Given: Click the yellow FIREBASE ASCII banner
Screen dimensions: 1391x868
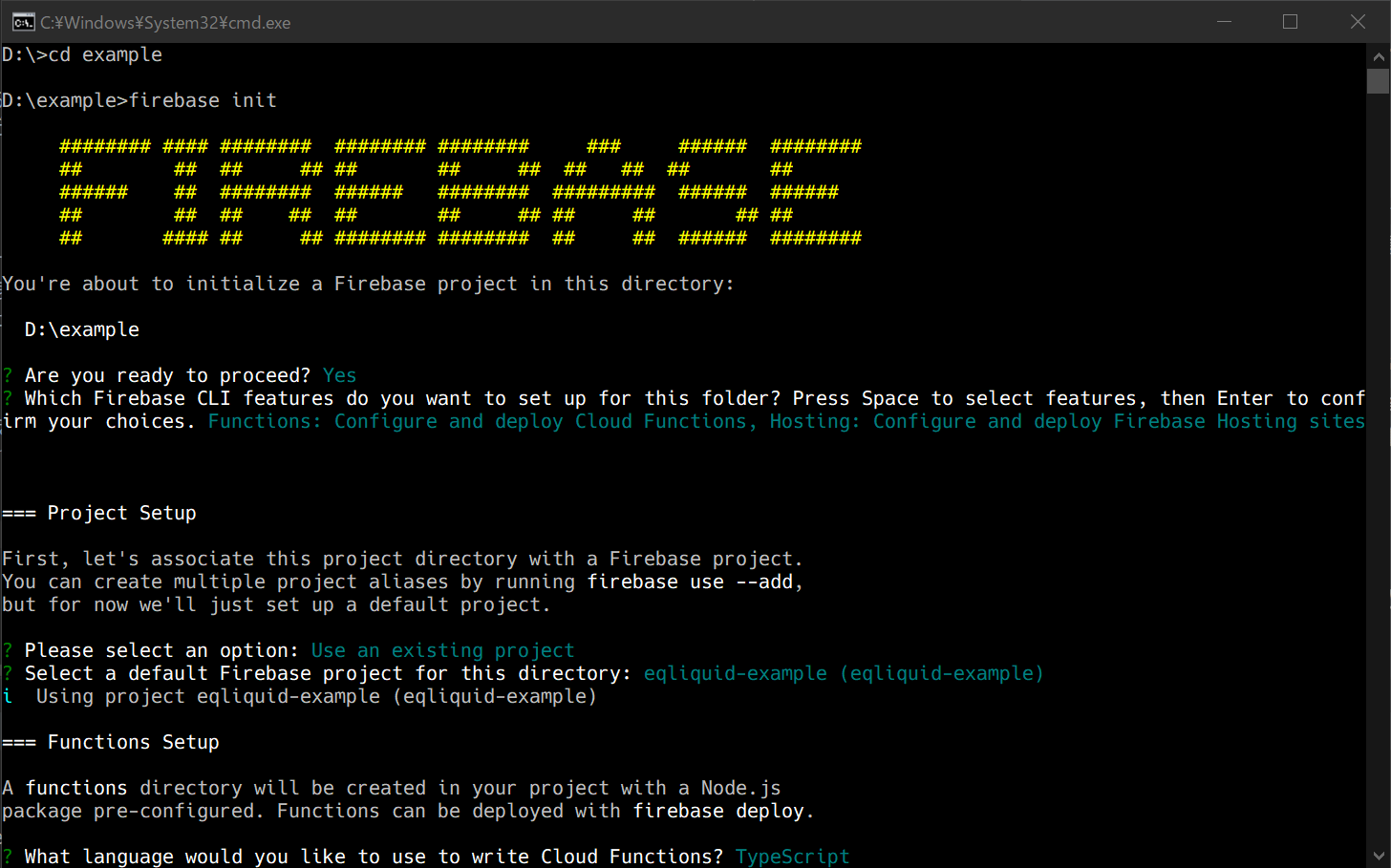Looking at the screenshot, I should point(460,192).
